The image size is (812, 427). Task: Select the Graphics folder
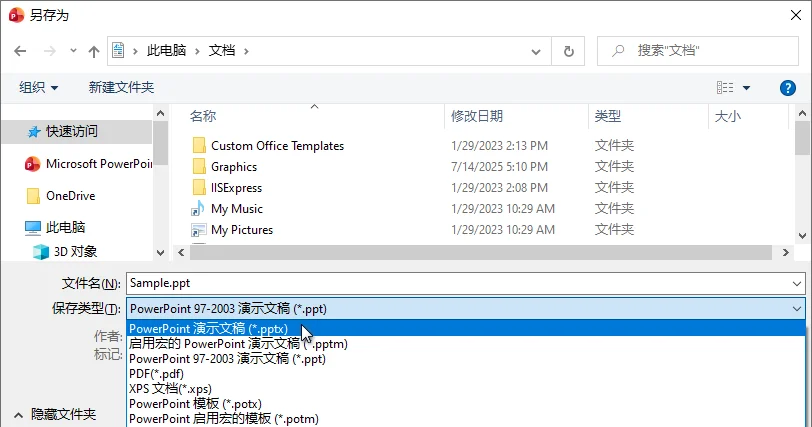click(x=234, y=167)
